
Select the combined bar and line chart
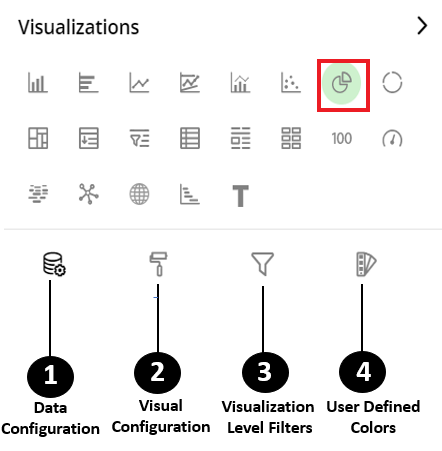240,82
